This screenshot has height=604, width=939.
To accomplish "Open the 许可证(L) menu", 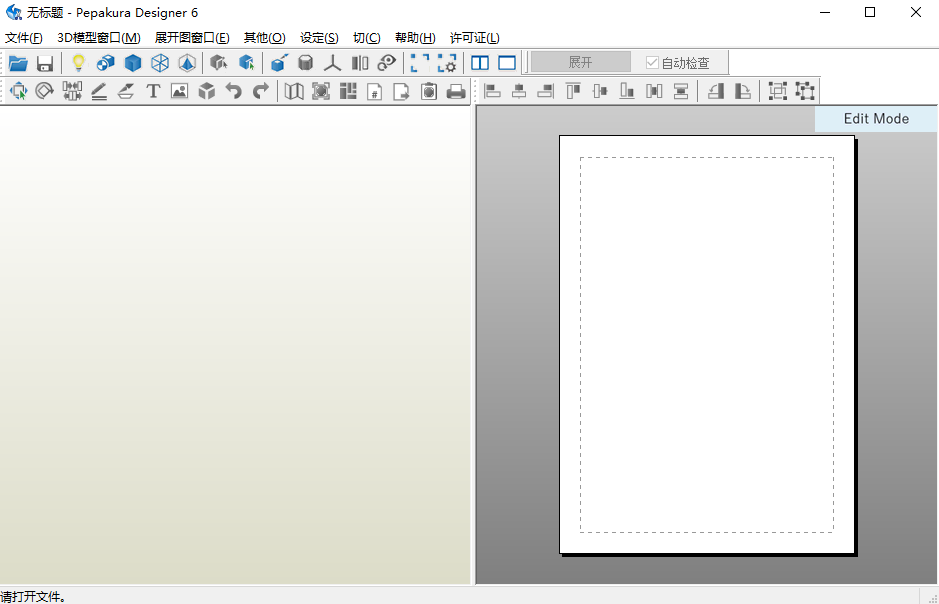I will coord(475,38).
